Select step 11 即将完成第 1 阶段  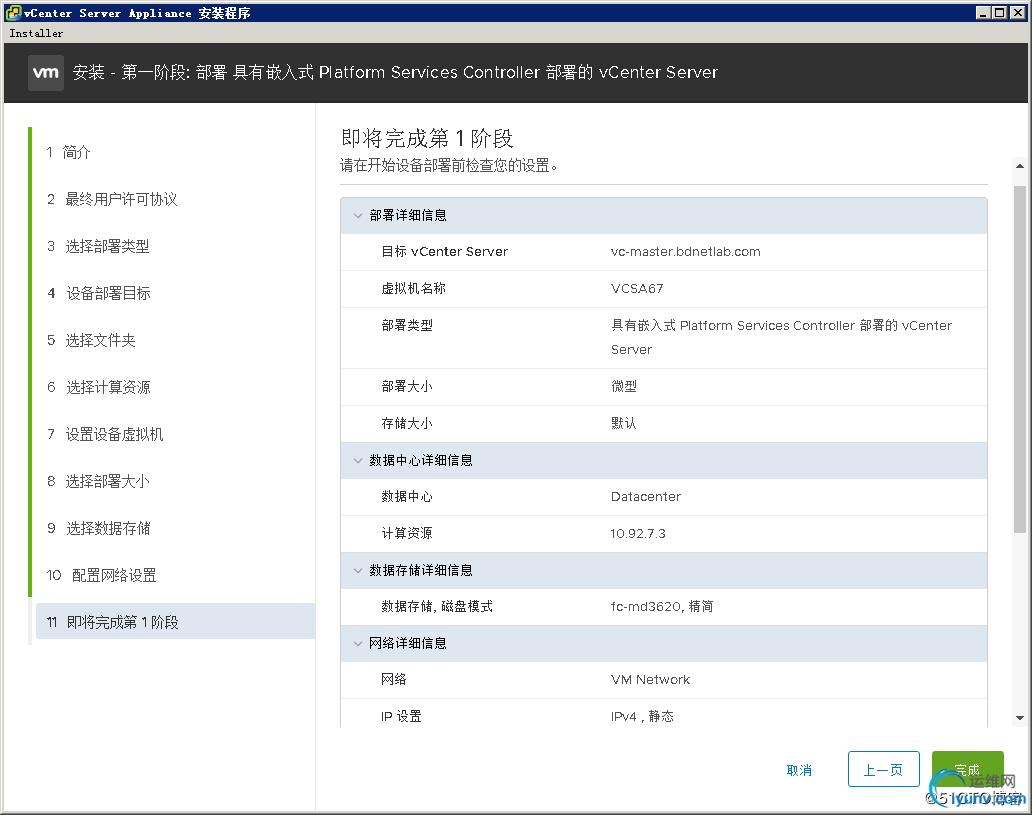click(175, 621)
